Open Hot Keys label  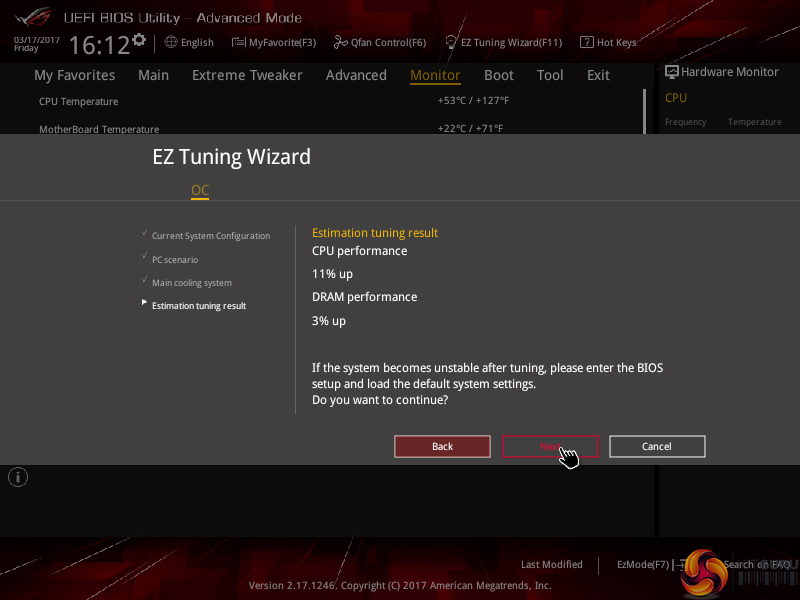click(x=616, y=42)
